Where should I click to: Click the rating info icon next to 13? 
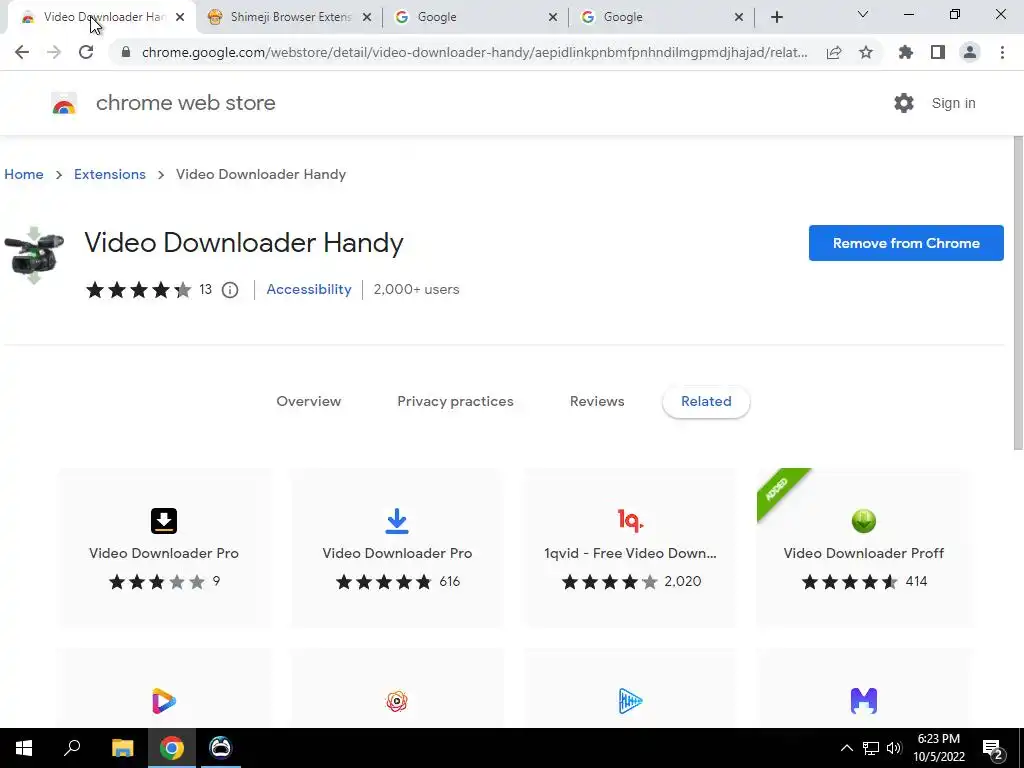point(230,290)
